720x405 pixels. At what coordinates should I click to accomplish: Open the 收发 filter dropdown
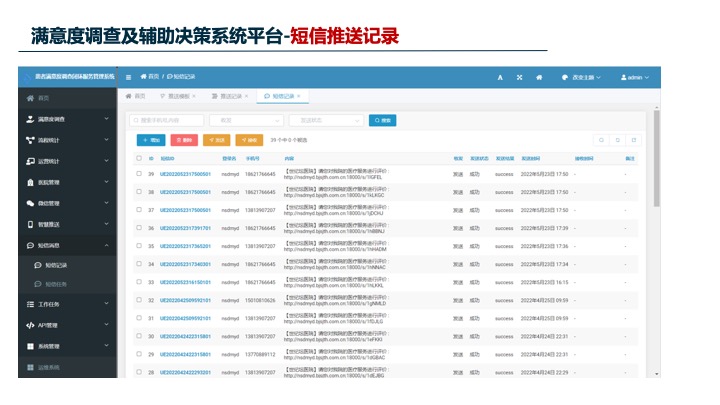[x=246, y=120]
